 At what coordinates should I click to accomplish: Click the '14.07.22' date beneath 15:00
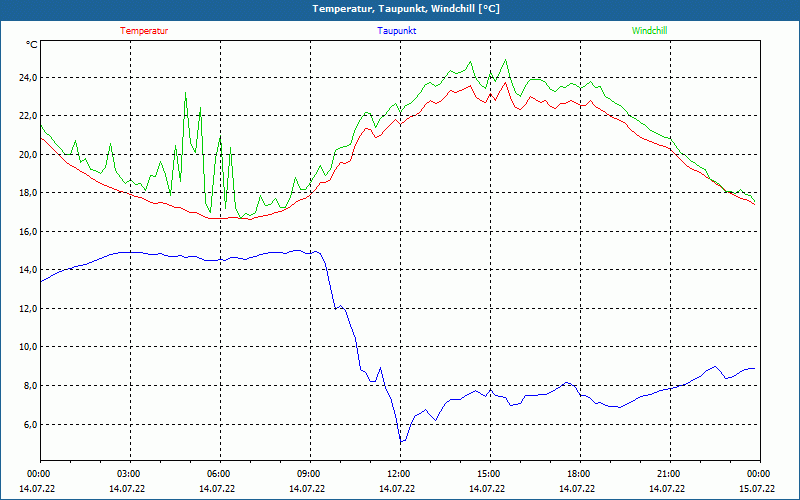tap(487, 488)
